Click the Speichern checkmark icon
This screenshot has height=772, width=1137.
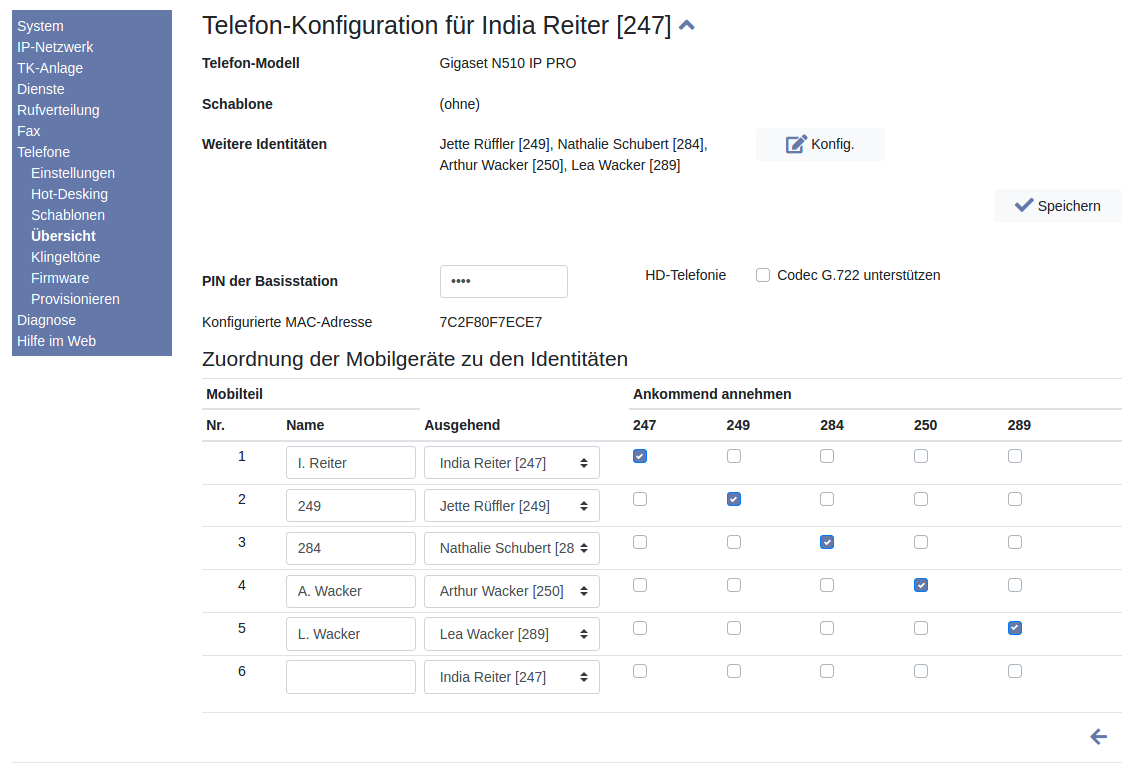pos(1023,205)
